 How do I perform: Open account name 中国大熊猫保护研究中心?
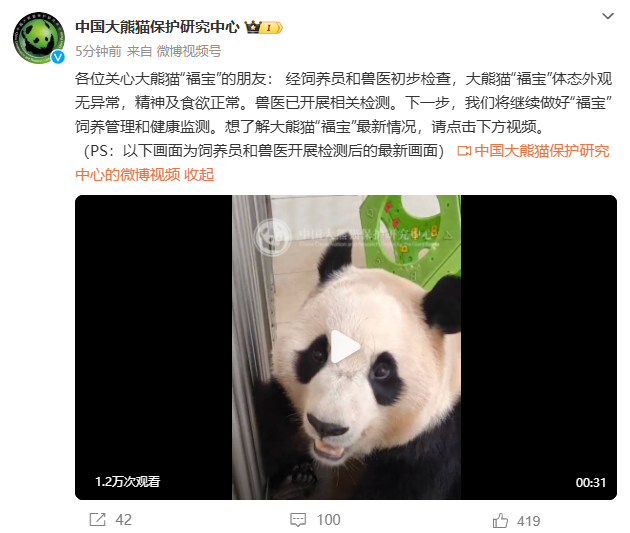(157, 27)
